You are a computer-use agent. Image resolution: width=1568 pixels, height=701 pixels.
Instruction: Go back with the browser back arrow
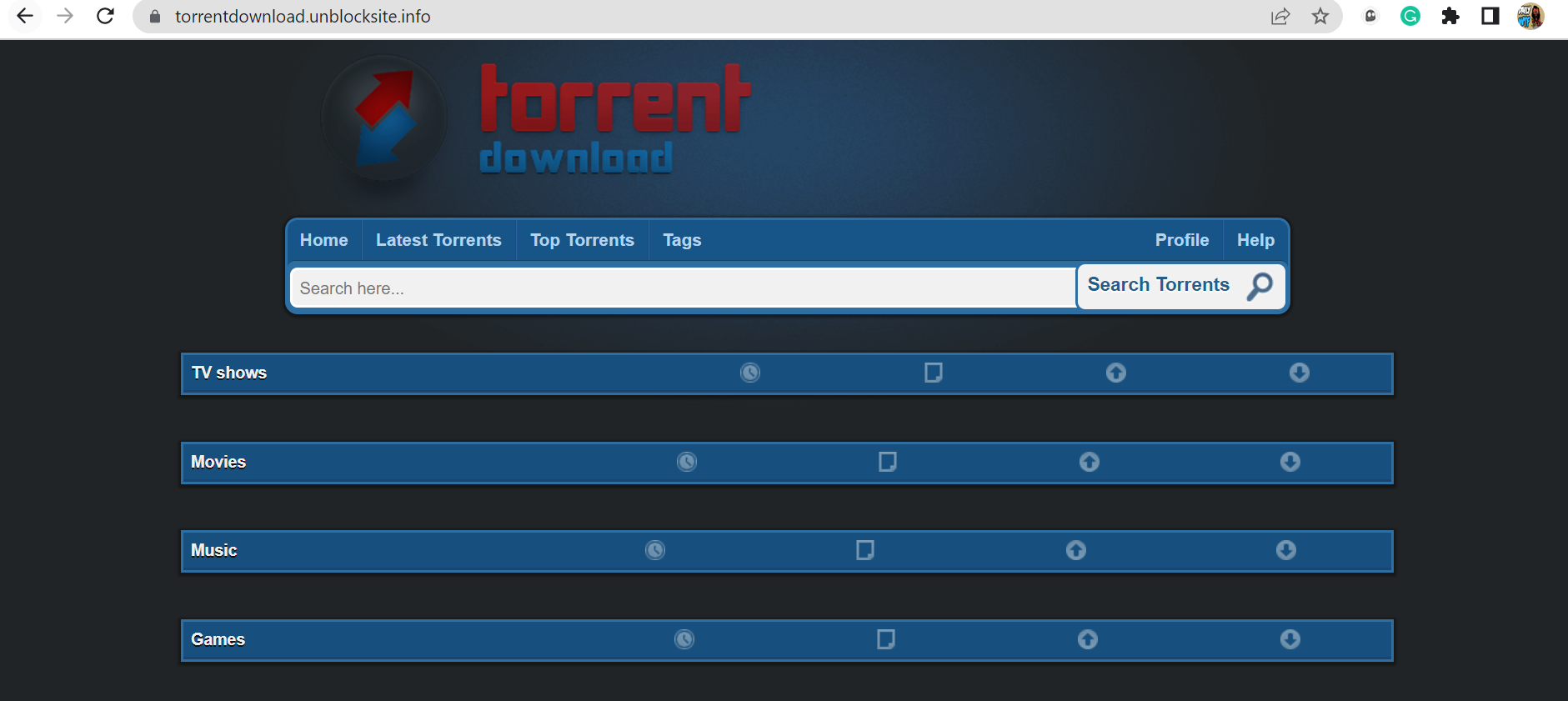(25, 16)
